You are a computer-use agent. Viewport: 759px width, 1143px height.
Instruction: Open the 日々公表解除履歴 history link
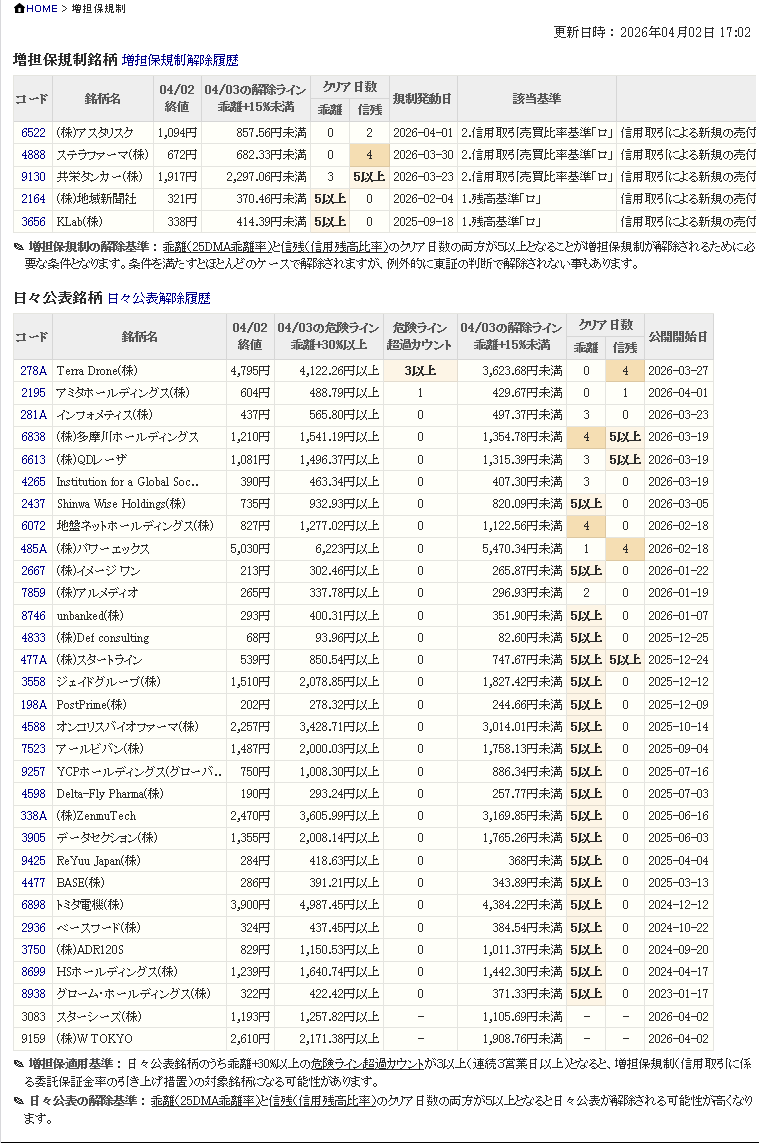(x=158, y=298)
